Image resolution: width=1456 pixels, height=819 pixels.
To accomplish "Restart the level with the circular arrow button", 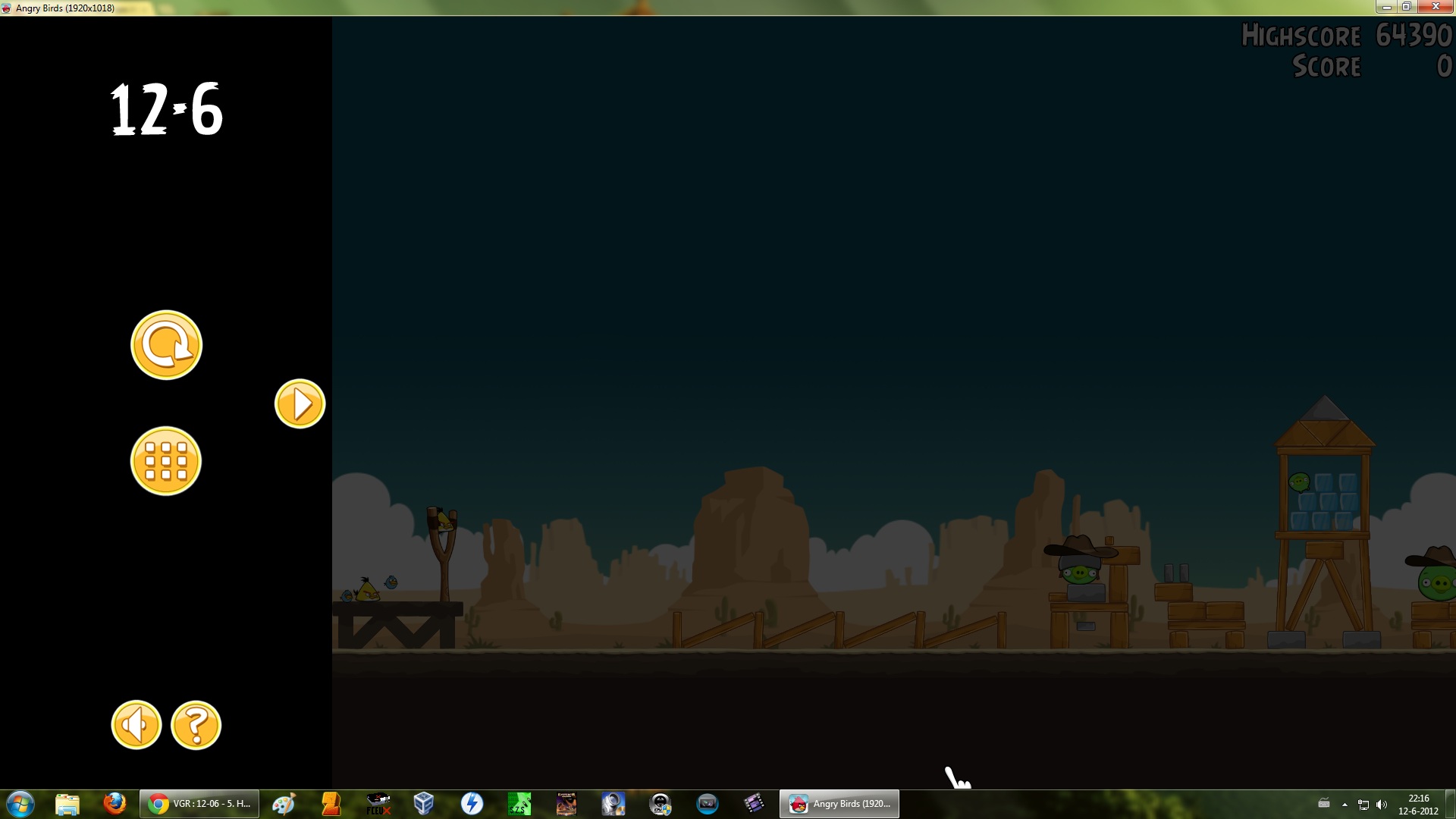I will click(x=166, y=345).
